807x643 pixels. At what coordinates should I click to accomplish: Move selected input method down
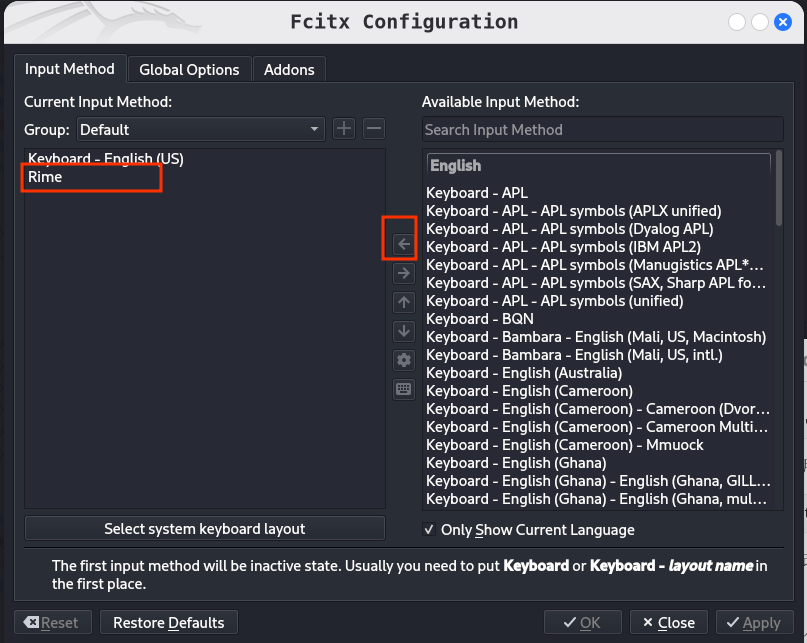pos(403,331)
